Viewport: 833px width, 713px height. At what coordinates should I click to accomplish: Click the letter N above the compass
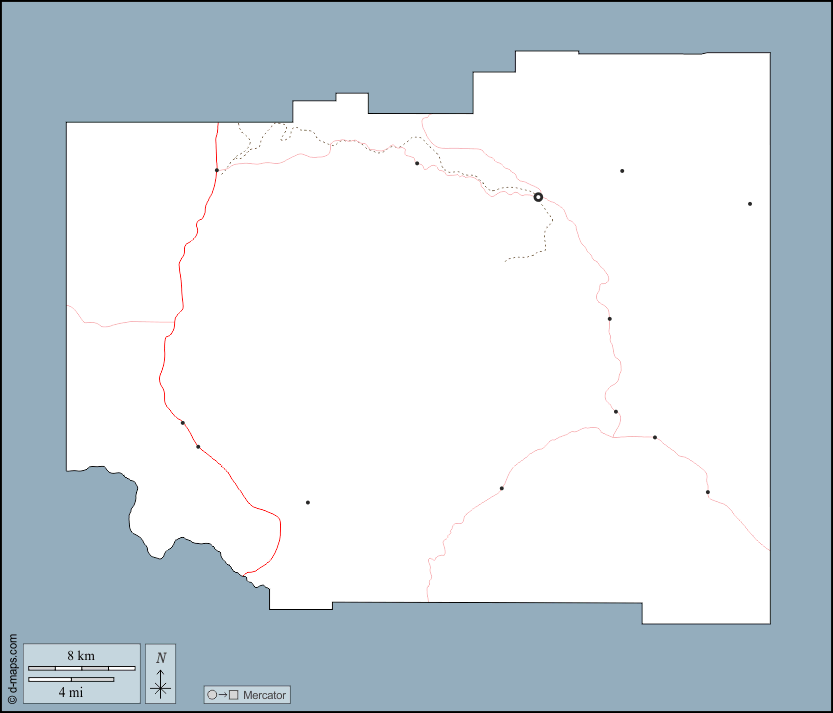[x=160, y=658]
